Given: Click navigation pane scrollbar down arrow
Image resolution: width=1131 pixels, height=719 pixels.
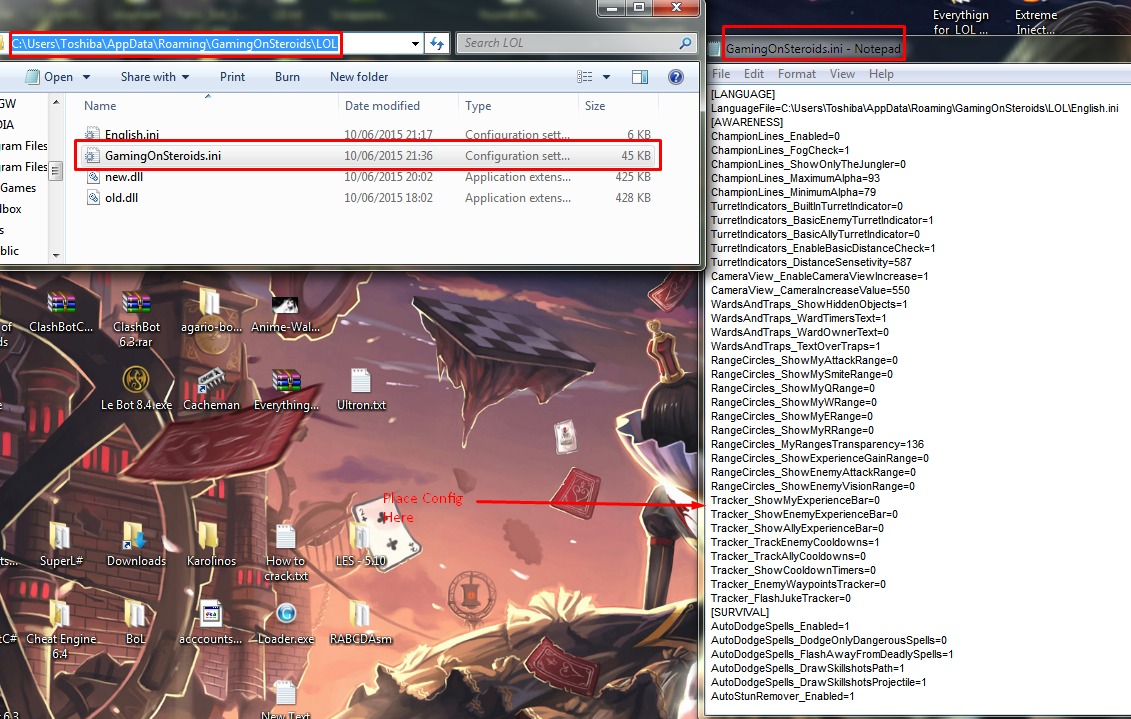Looking at the screenshot, I should point(56,255).
